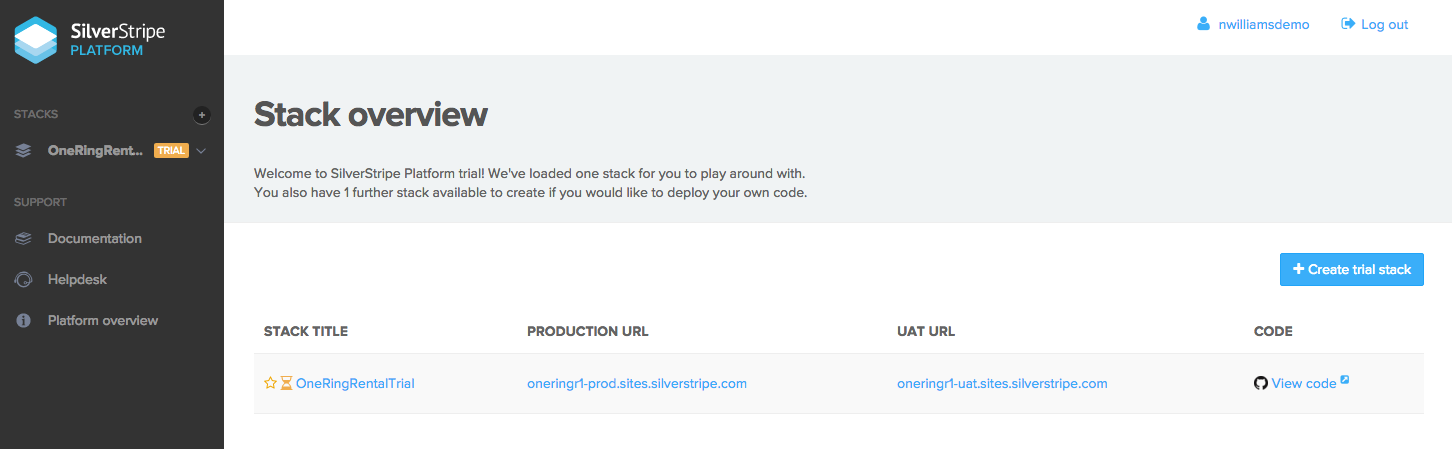Click the Helpdesk headset icon
Screen dimensions: 1452x449
(x=23, y=280)
